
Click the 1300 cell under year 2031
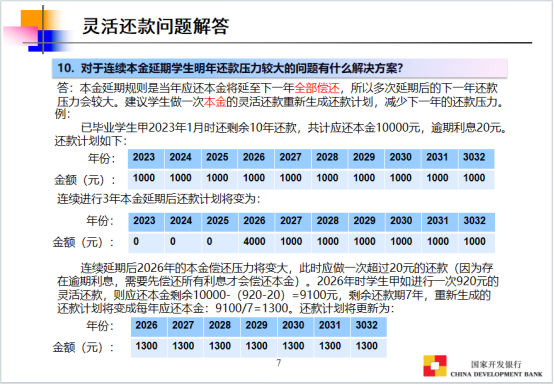(x=332, y=347)
